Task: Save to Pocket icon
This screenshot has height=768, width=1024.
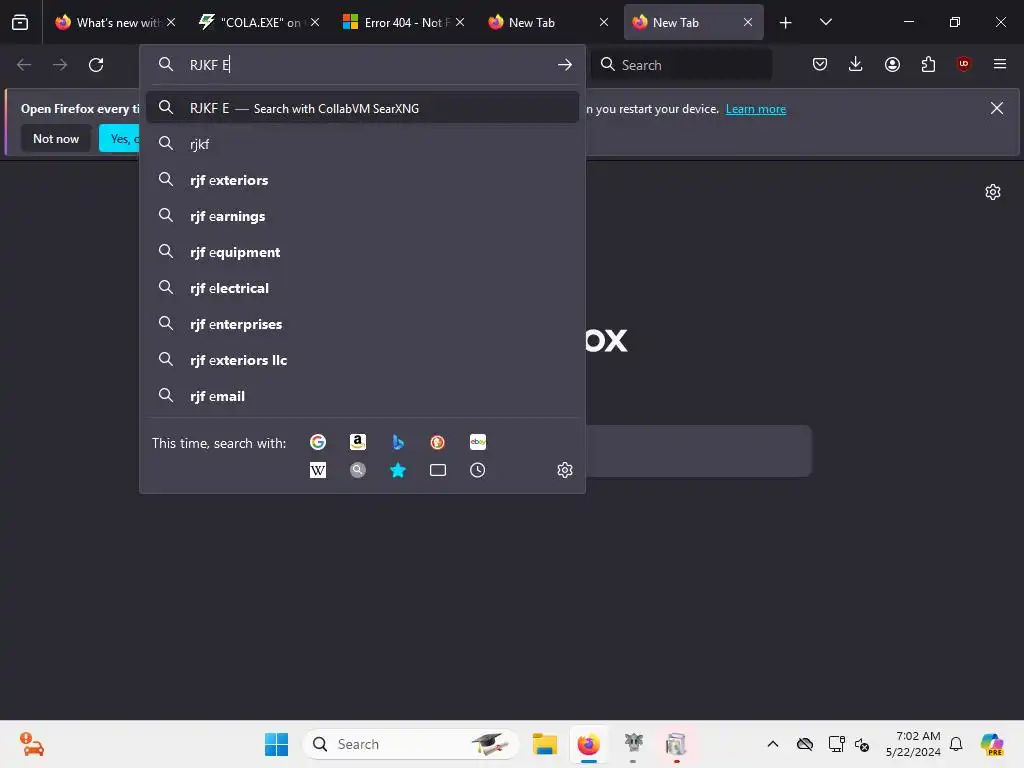Action: 820,64
